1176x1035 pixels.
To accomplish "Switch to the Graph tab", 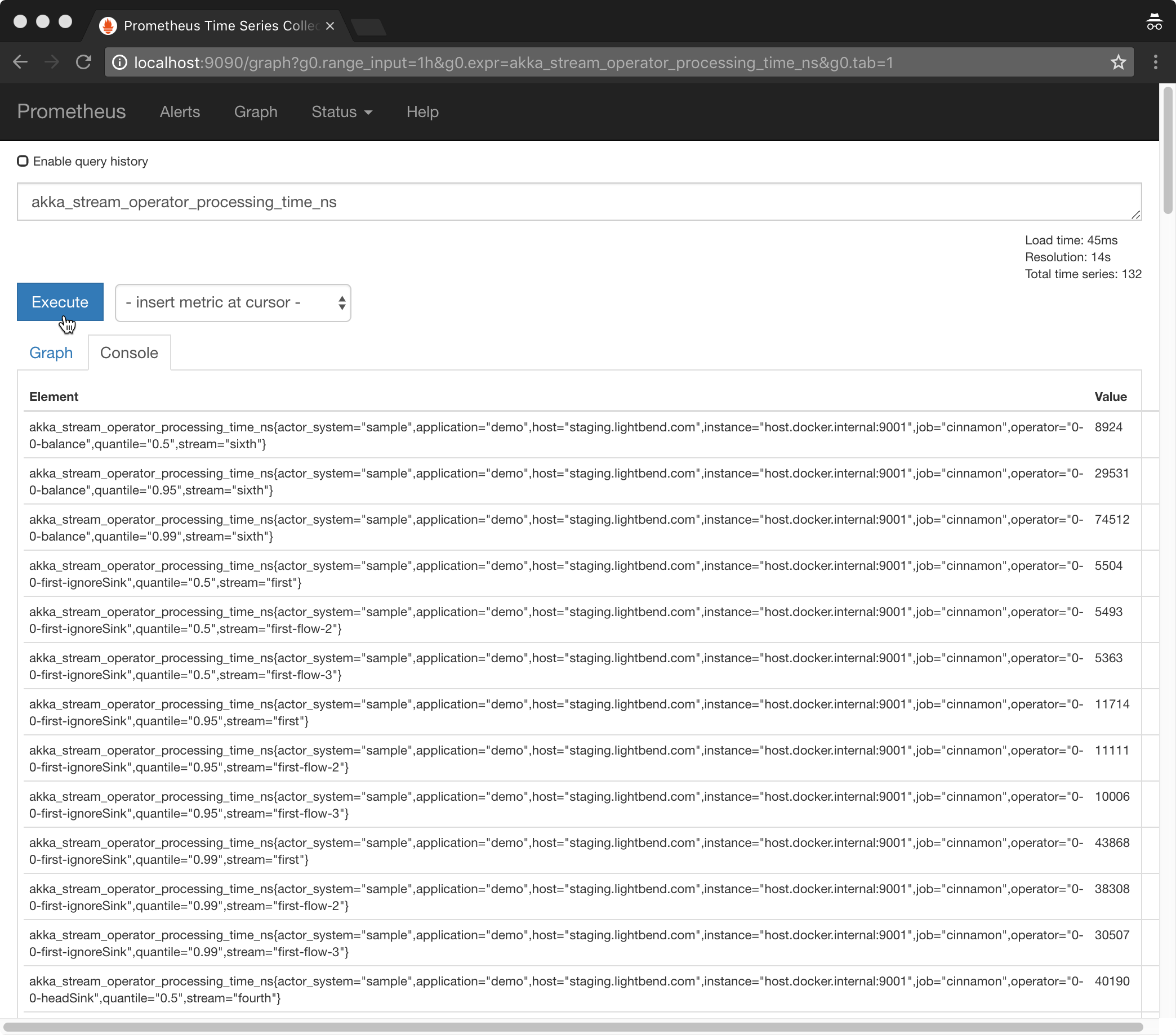I will click(51, 353).
